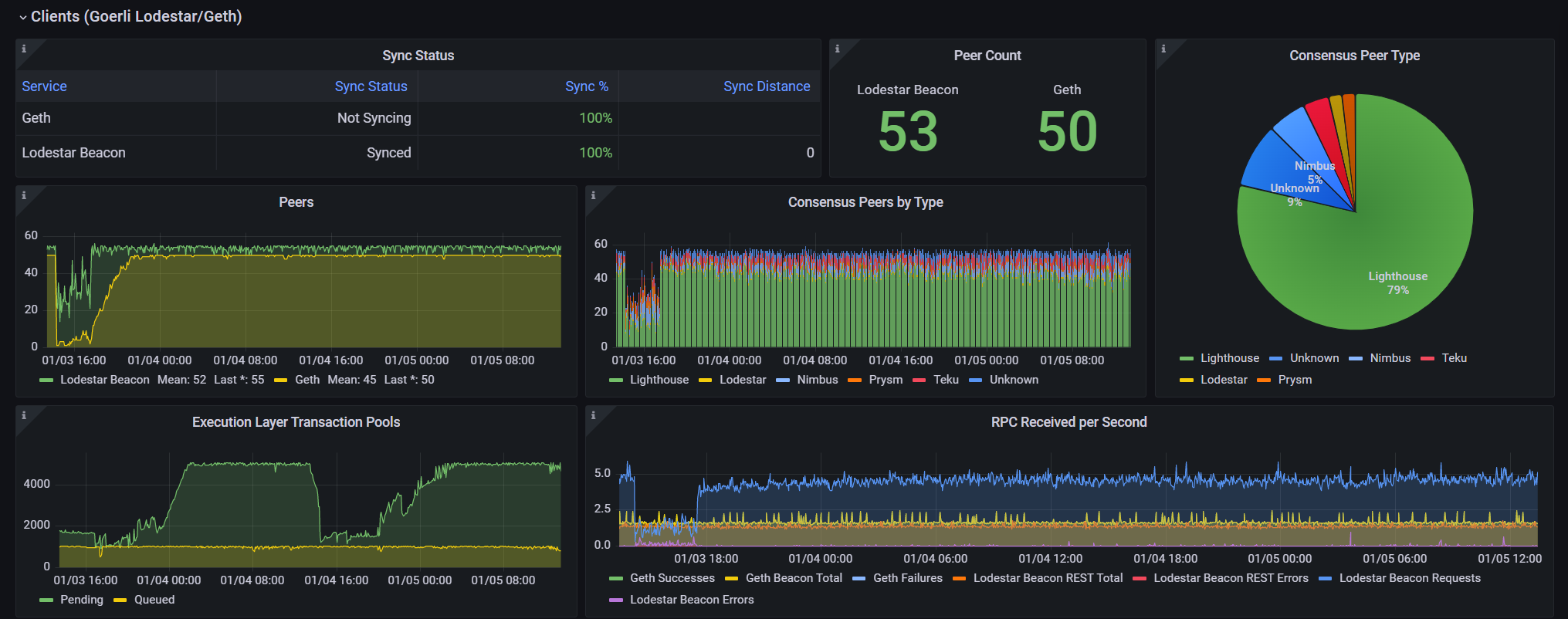This screenshot has width=1568, height=619.
Task: Sort table by Sync % column header
Action: pyautogui.click(x=587, y=86)
